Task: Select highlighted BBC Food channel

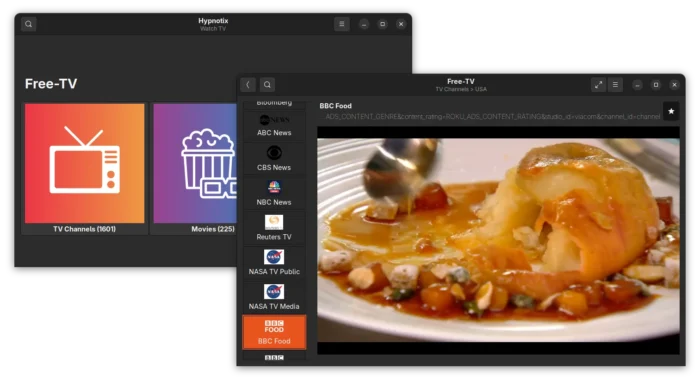Action: point(274,332)
